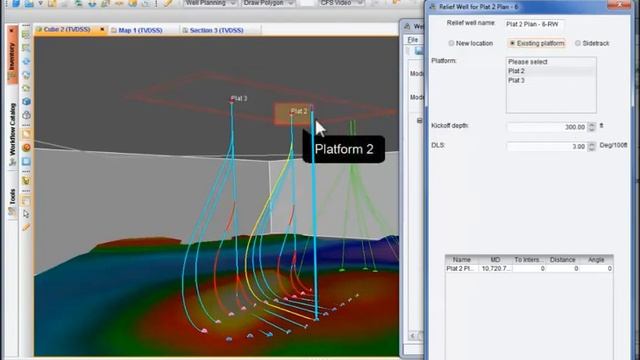Open the Draw Polygon dropdown

[291, 3]
